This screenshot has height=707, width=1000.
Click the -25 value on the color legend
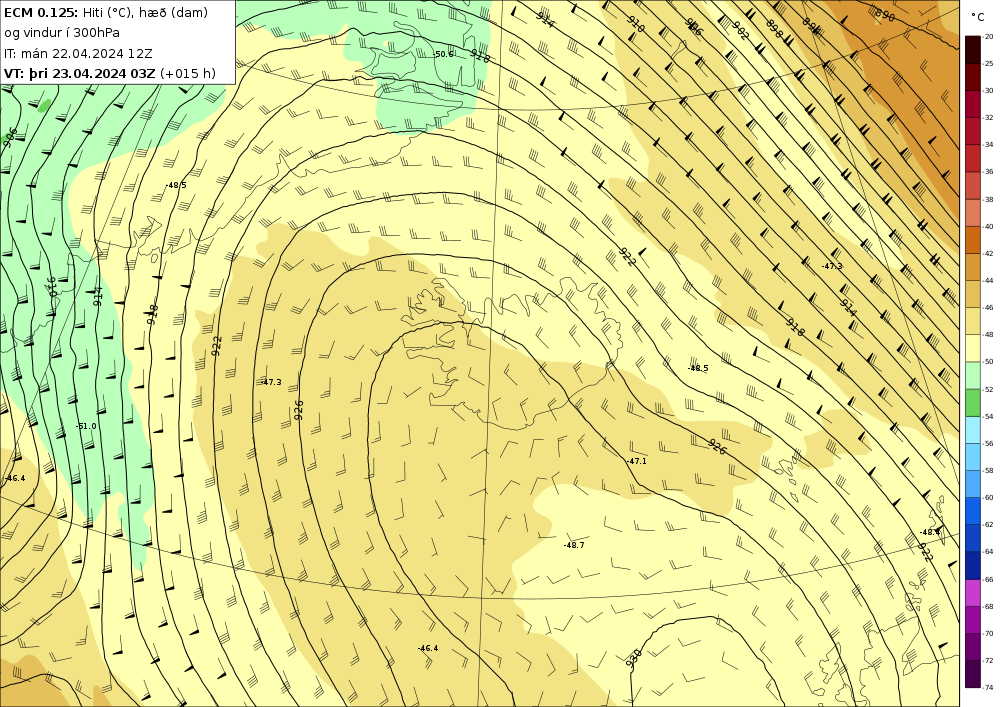[x=988, y=63]
